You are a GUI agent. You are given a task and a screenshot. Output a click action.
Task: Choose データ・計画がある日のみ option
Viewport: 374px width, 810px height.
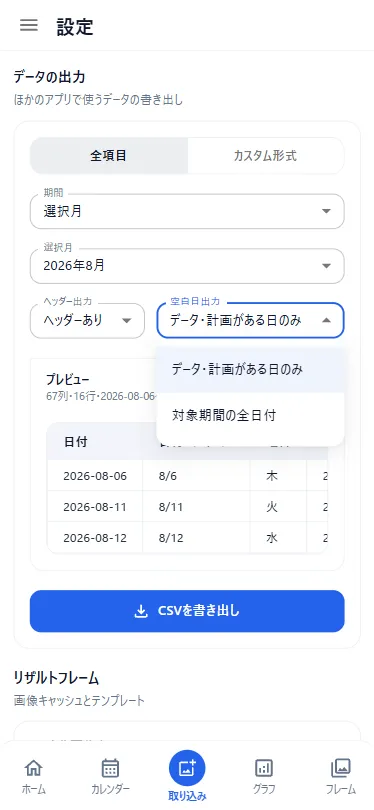tap(251, 369)
